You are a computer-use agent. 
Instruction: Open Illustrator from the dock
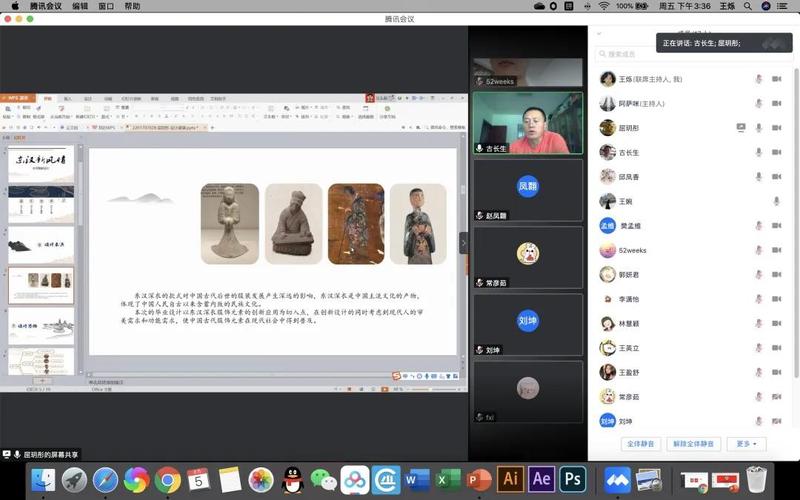point(510,479)
